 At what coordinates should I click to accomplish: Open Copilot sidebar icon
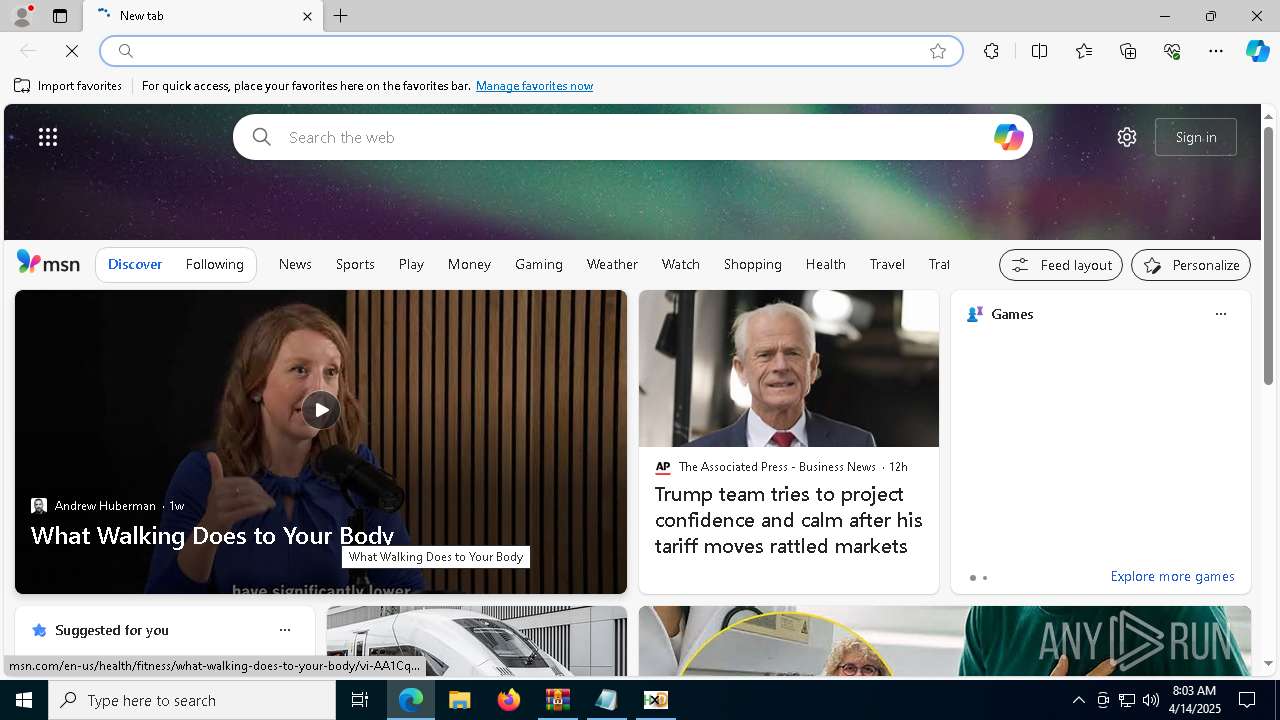pyautogui.click(x=1257, y=51)
